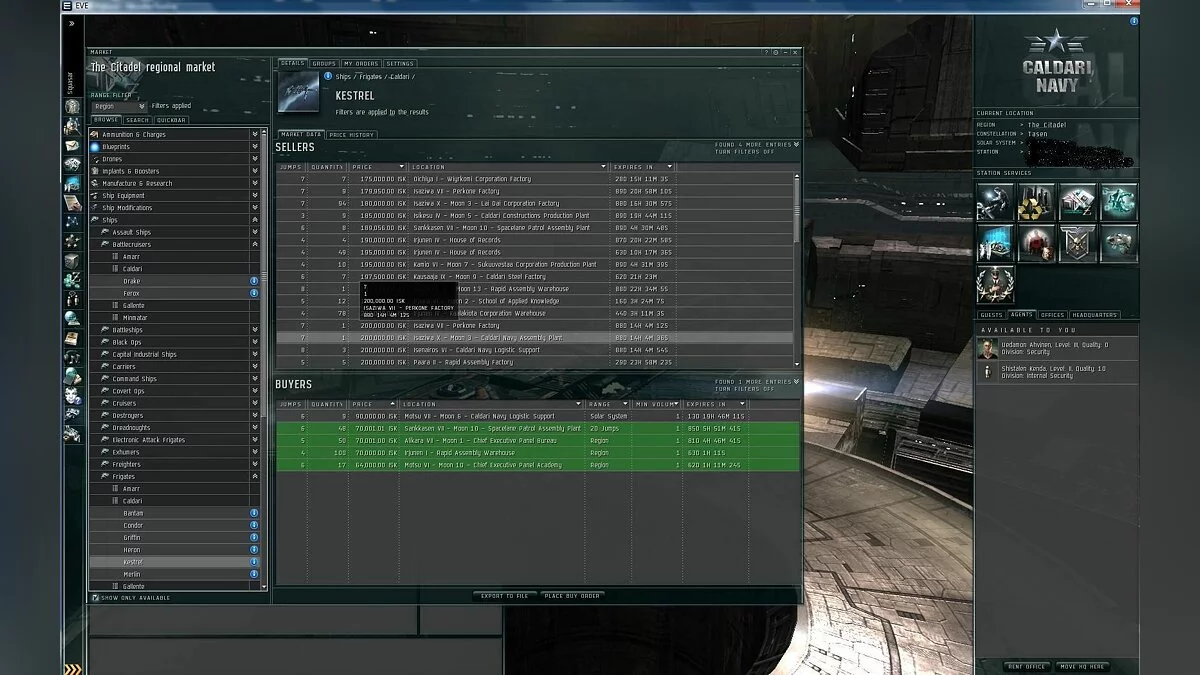The image size is (1200, 675).
Task: Open the mail envelope icon in sidebar
Action: pyautogui.click(x=72, y=145)
